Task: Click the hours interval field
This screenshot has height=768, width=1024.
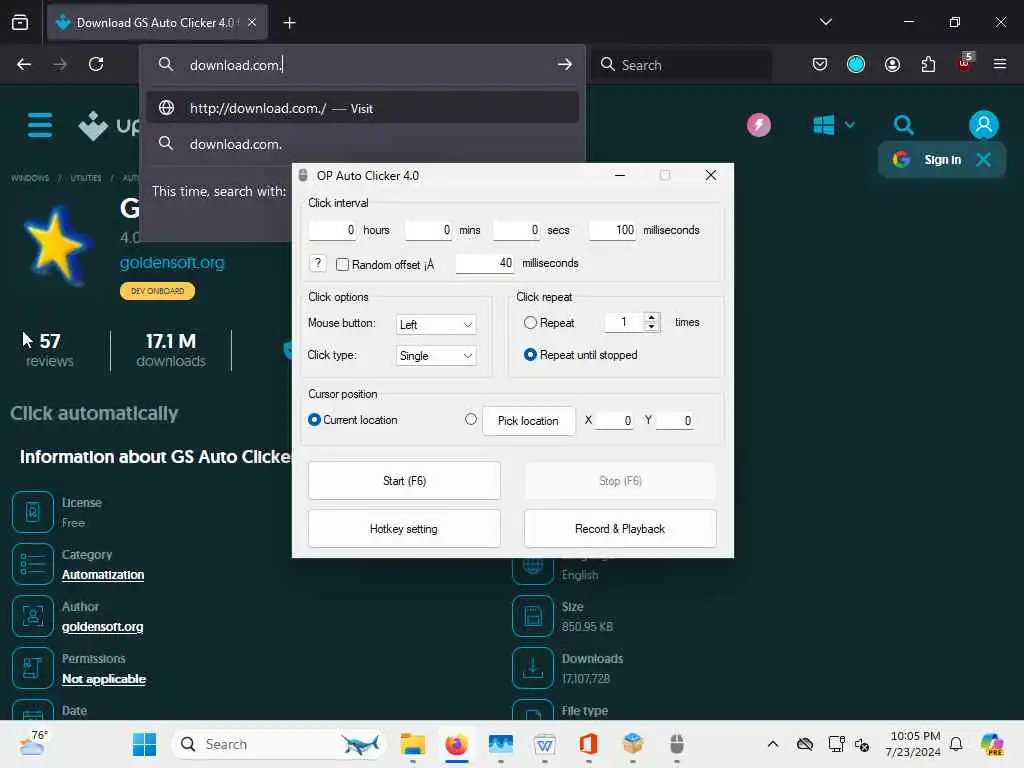Action: (332, 230)
